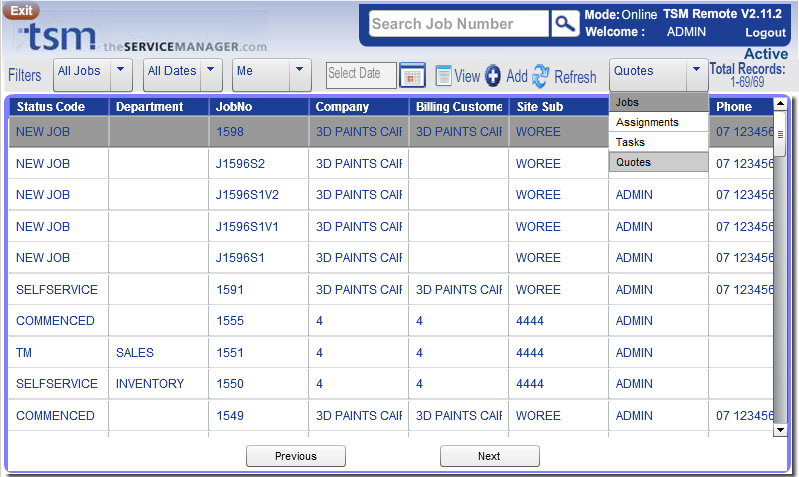Click the vertical scrollbar thumb
Screen dimensions: 799x477
(x=780, y=134)
